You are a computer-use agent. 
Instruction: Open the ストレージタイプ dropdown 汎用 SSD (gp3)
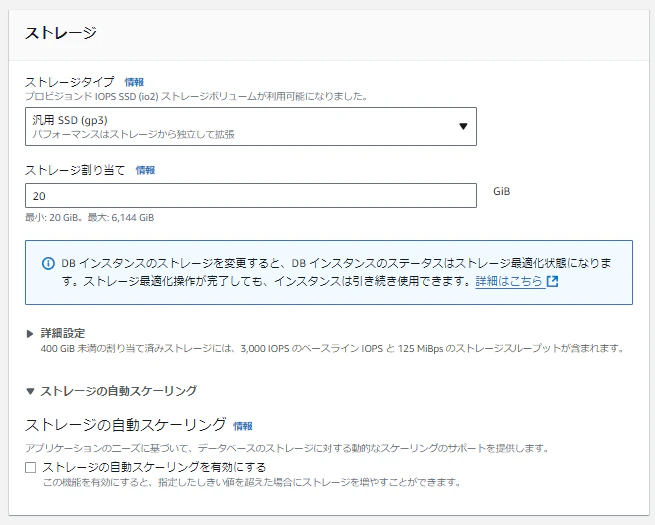251,127
